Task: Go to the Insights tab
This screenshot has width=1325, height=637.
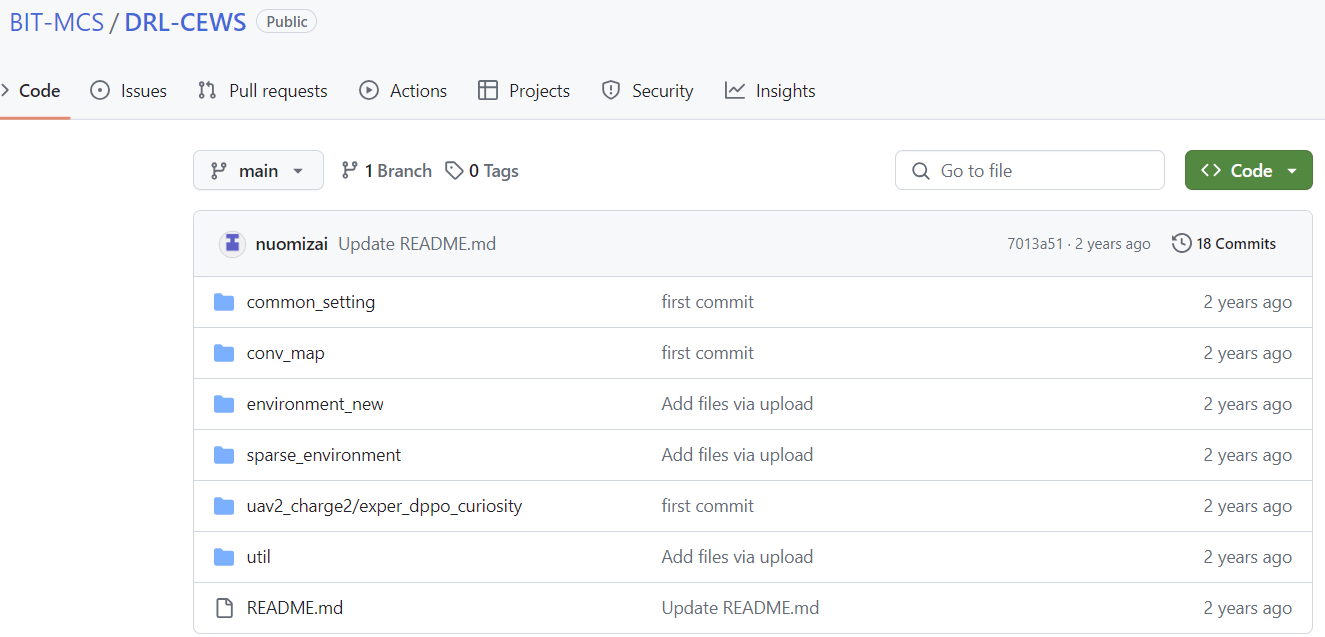Action: pos(770,91)
